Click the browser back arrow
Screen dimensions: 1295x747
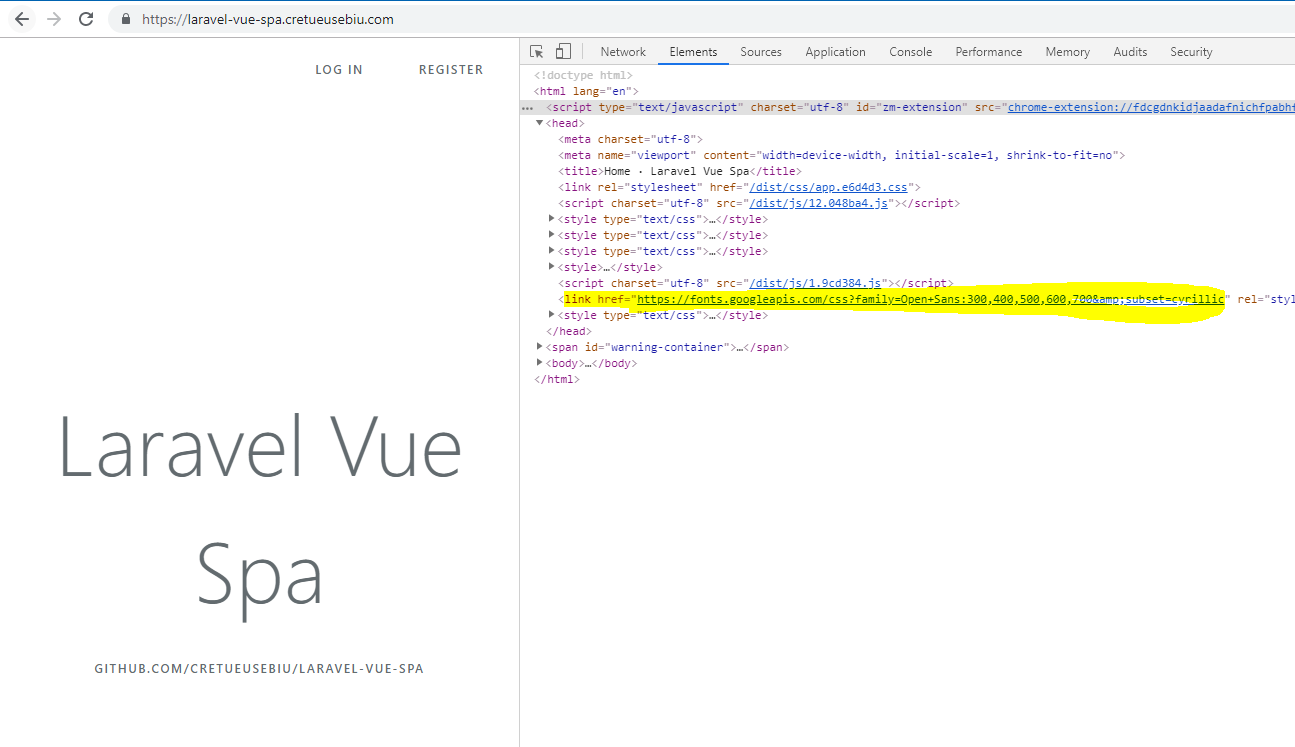click(x=21, y=18)
